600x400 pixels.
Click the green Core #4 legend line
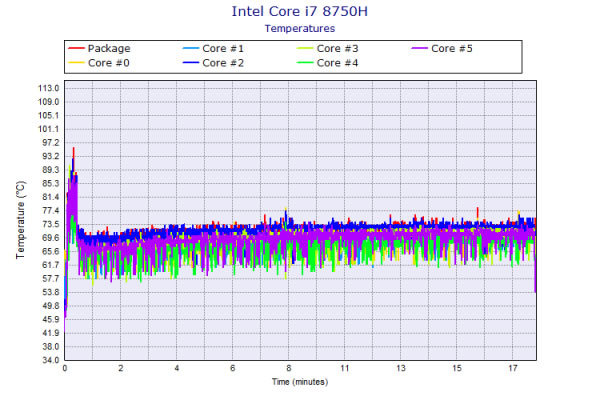305,63
